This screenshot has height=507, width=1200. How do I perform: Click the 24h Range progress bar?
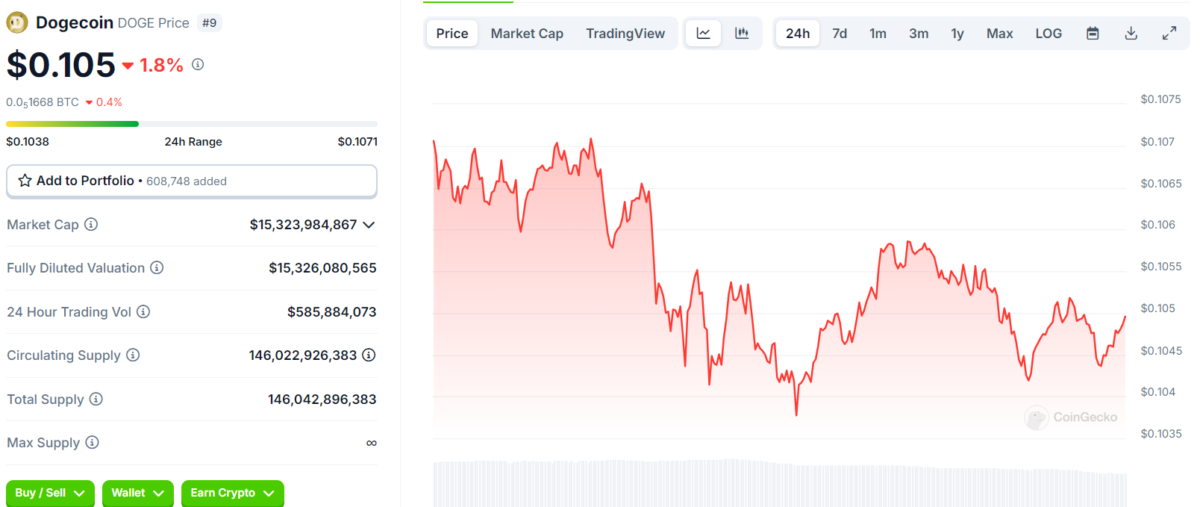191,124
